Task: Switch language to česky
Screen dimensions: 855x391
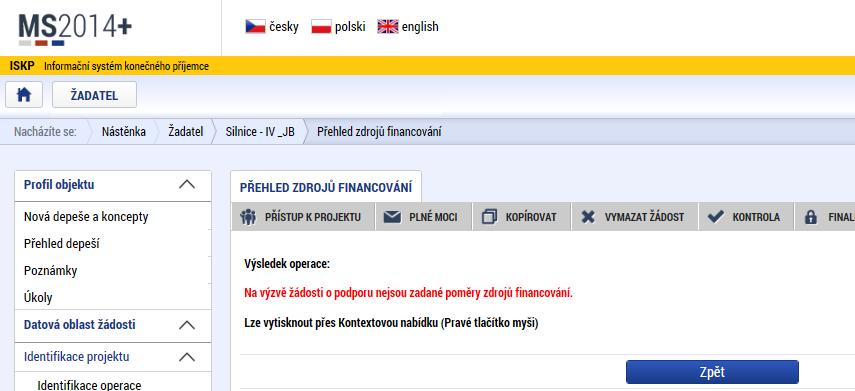Action: pyautogui.click(x=284, y=27)
